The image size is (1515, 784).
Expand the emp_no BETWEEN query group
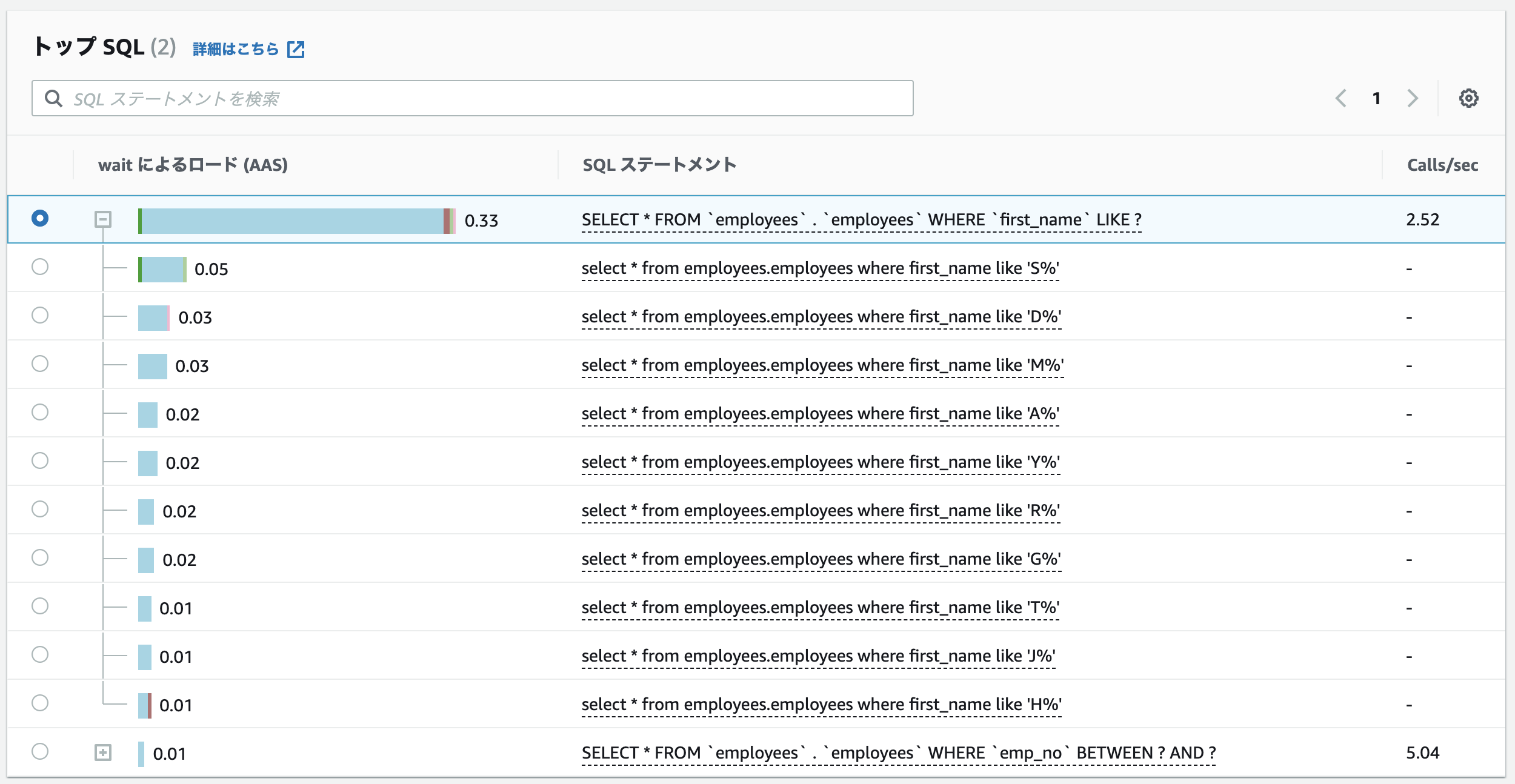click(103, 752)
